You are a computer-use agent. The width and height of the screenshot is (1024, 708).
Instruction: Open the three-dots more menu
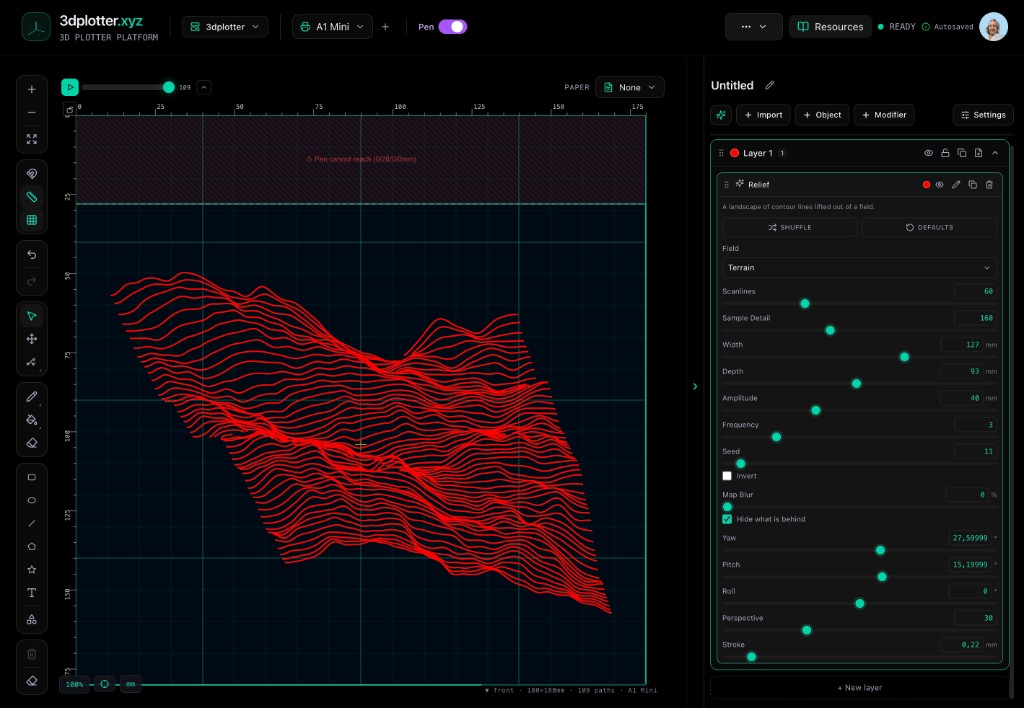(754, 27)
